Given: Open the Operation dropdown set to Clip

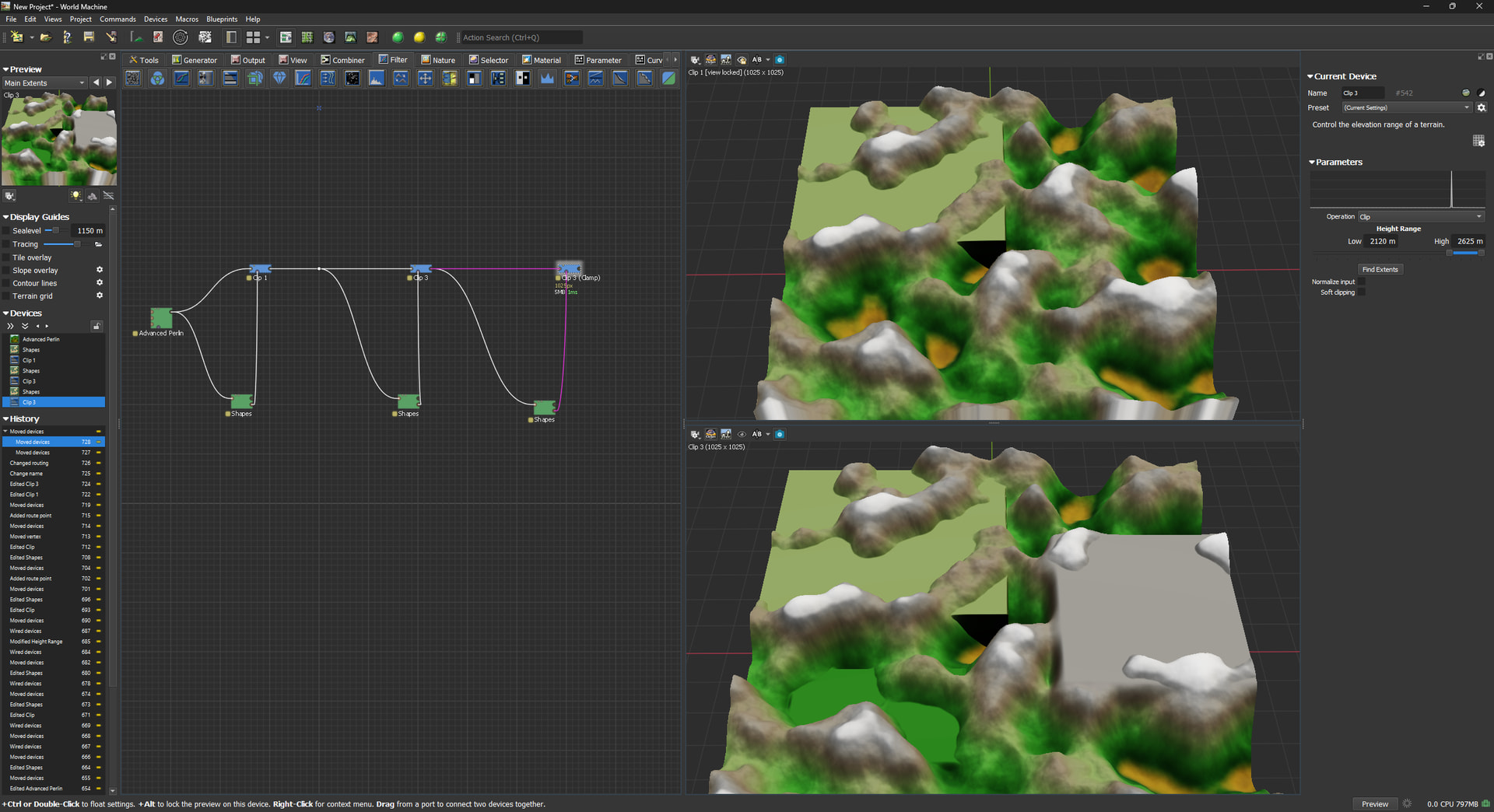Looking at the screenshot, I should coord(1420,217).
